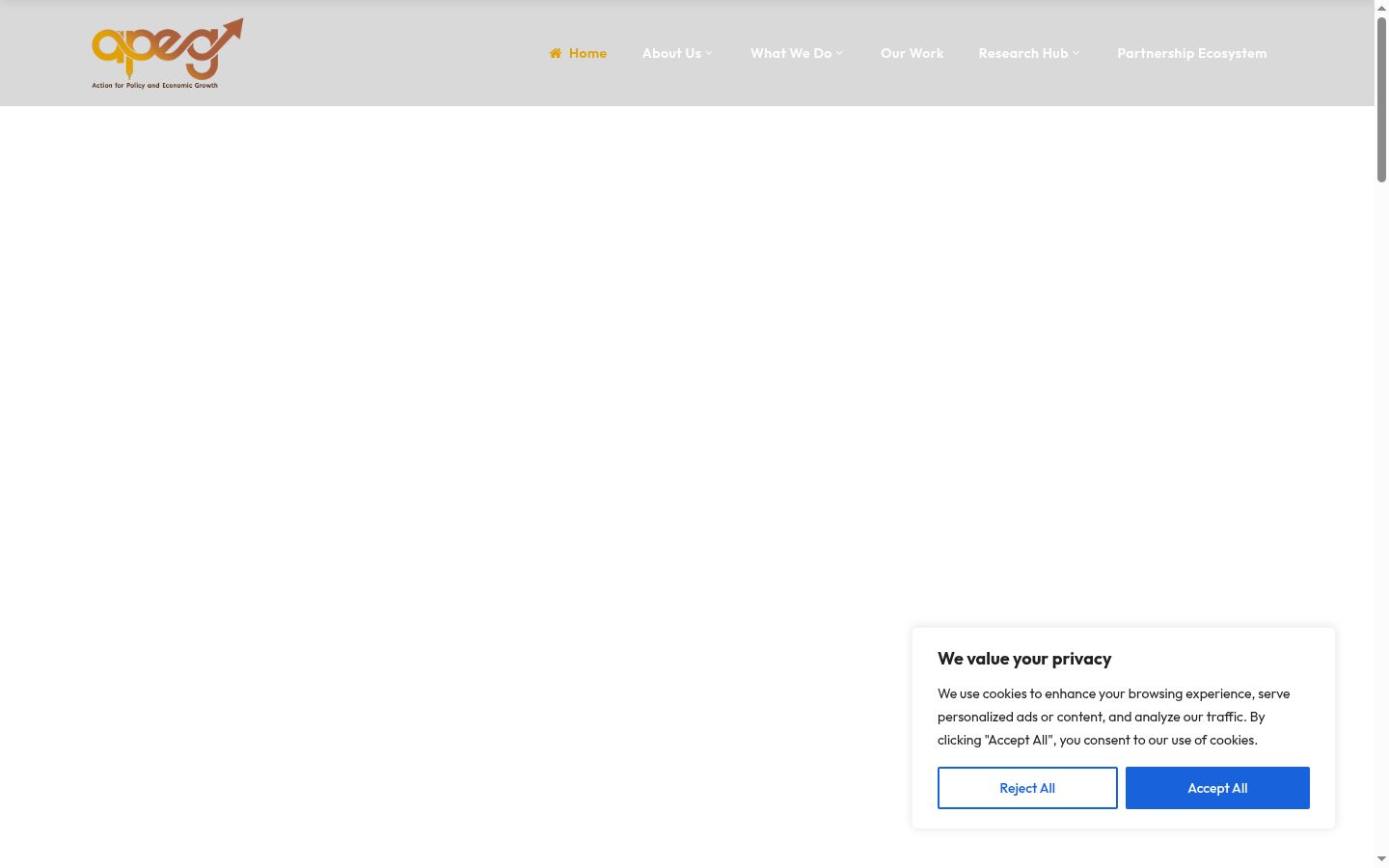Click the 'We value your privacy' heading
This screenshot has height=868, width=1389.
coord(1024,659)
